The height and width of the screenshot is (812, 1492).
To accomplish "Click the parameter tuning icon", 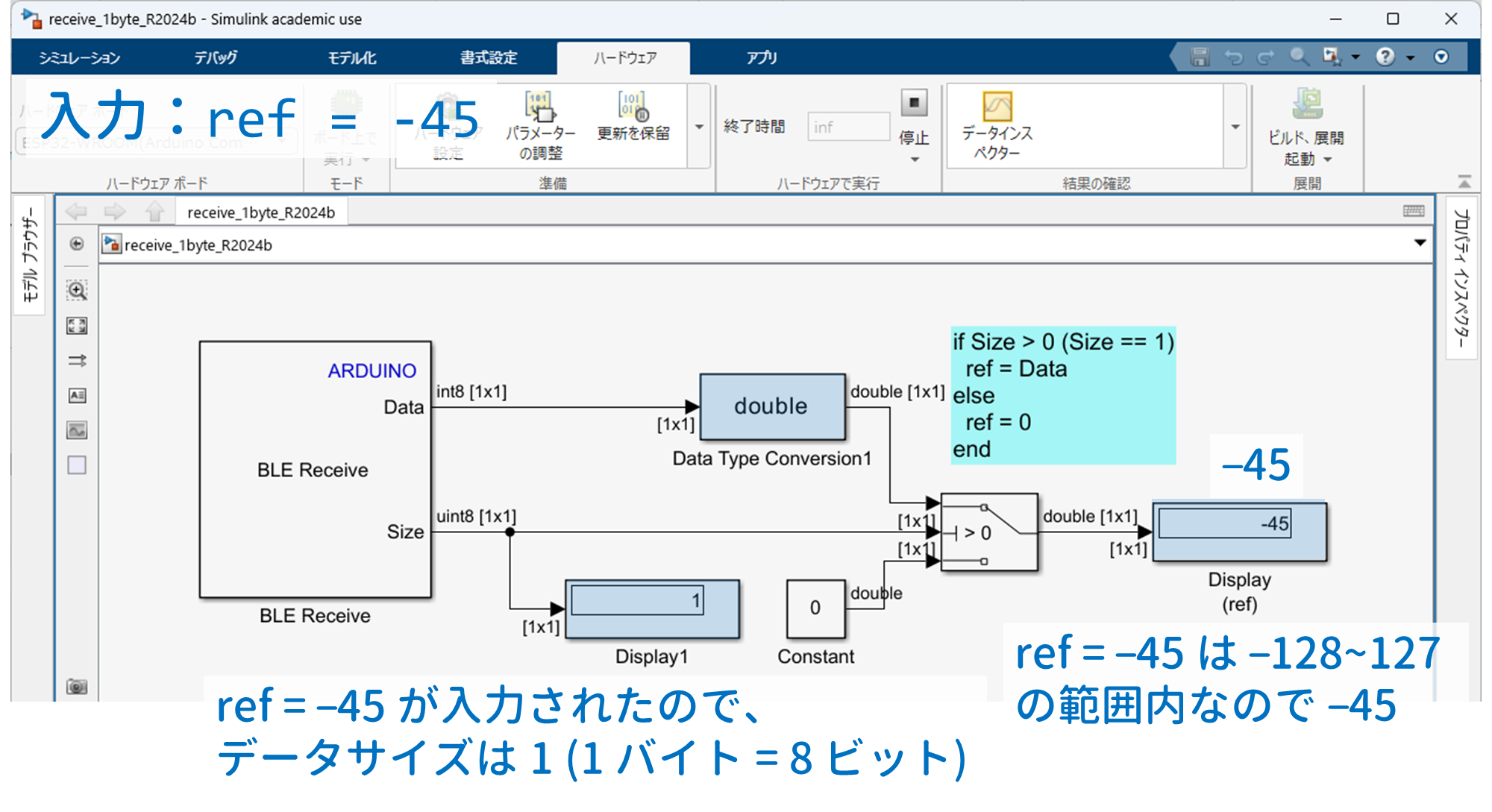I will [x=540, y=107].
